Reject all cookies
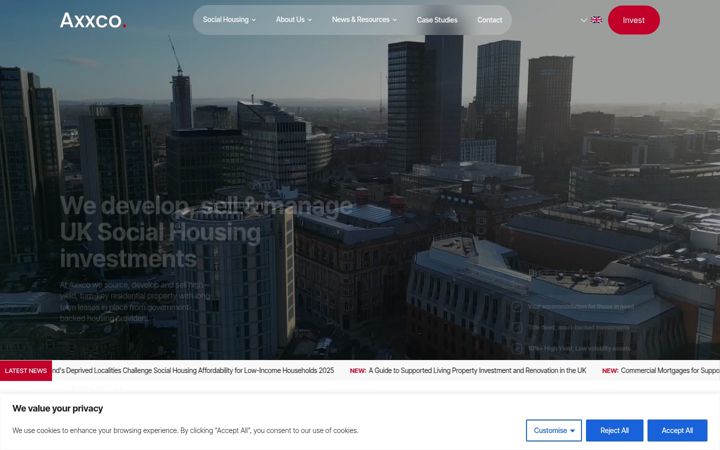The image size is (720, 450). 614,430
